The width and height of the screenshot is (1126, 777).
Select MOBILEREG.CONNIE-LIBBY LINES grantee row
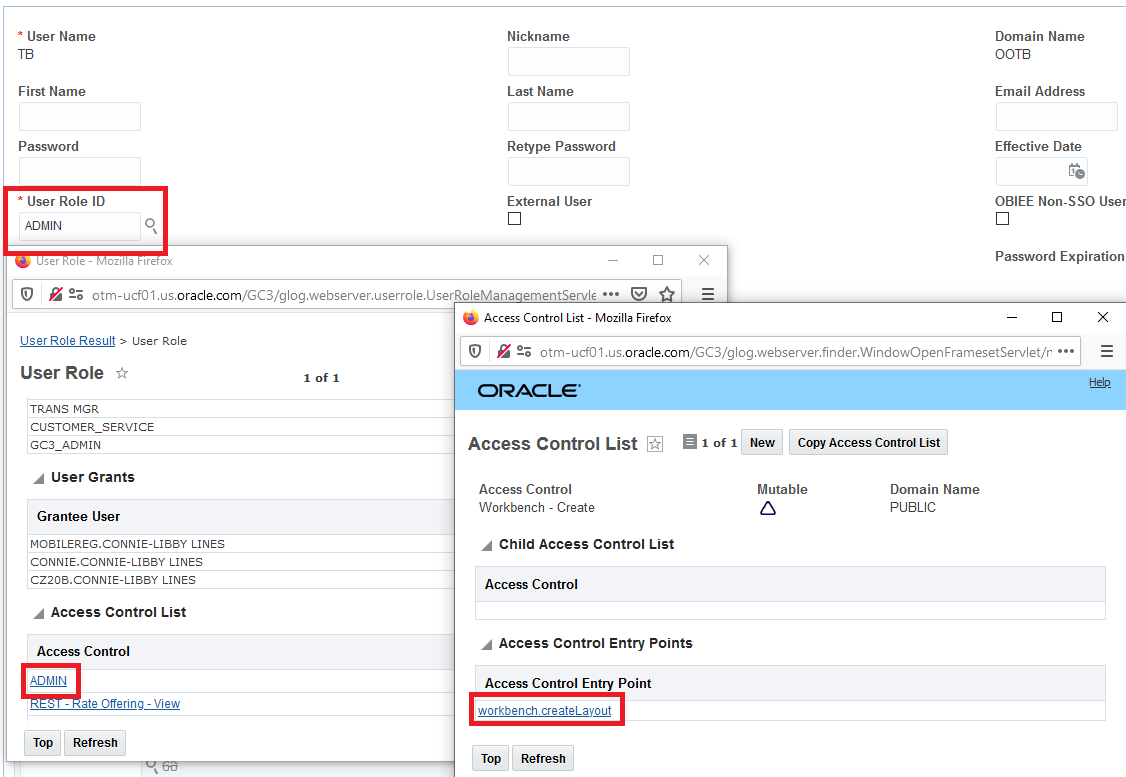tap(241, 544)
